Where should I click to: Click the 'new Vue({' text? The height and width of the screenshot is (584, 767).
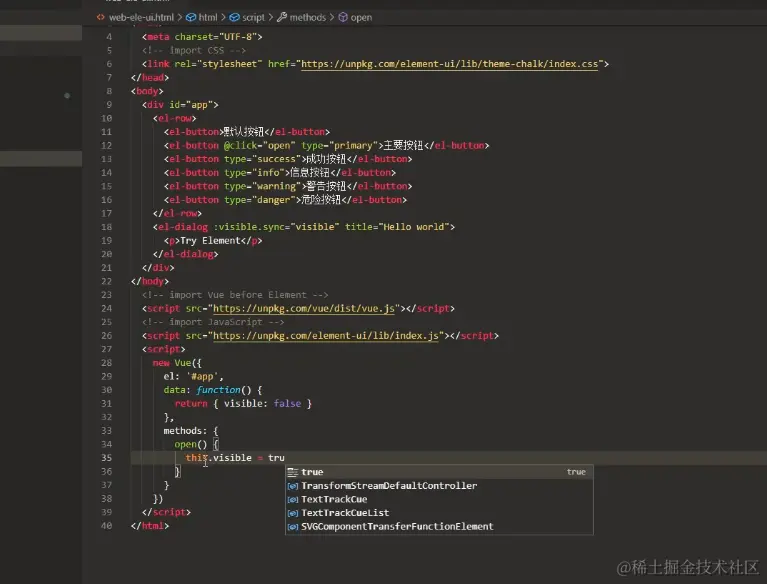(x=177, y=363)
